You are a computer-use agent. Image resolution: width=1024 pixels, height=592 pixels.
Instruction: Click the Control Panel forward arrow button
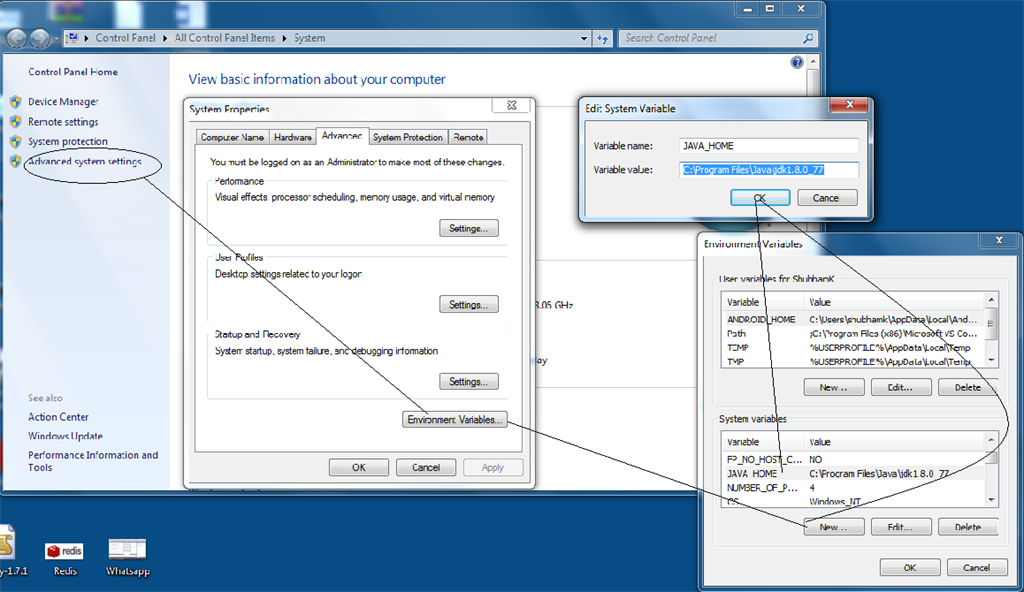pos(39,39)
